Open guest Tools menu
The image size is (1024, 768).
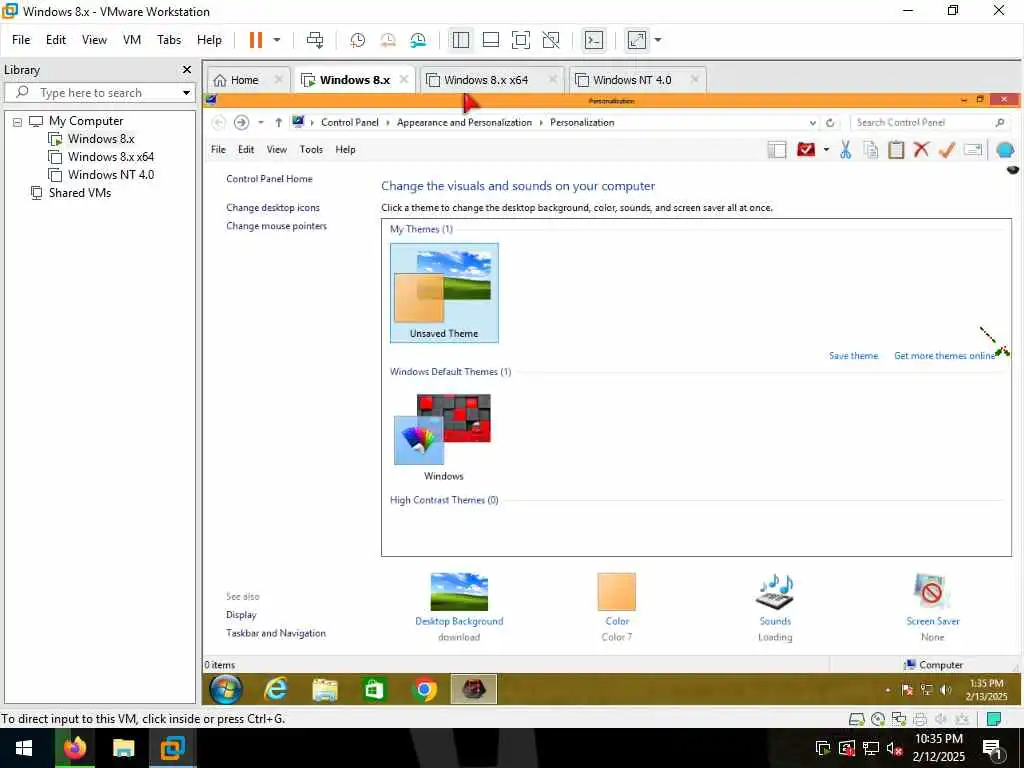(311, 150)
